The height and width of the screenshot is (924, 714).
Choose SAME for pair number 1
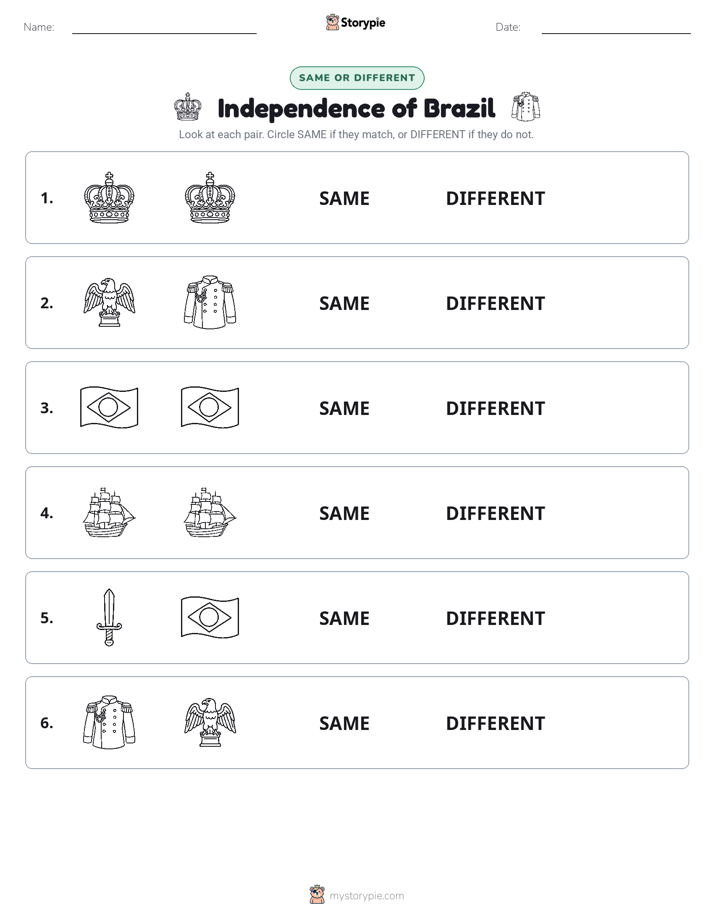pyautogui.click(x=344, y=199)
